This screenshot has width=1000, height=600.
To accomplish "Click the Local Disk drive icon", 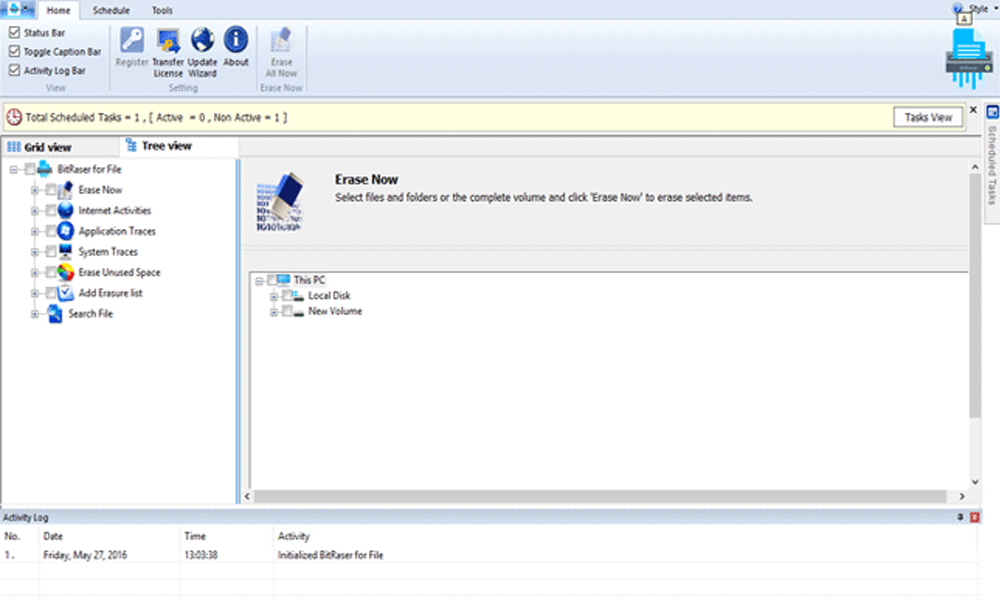I will click(298, 296).
